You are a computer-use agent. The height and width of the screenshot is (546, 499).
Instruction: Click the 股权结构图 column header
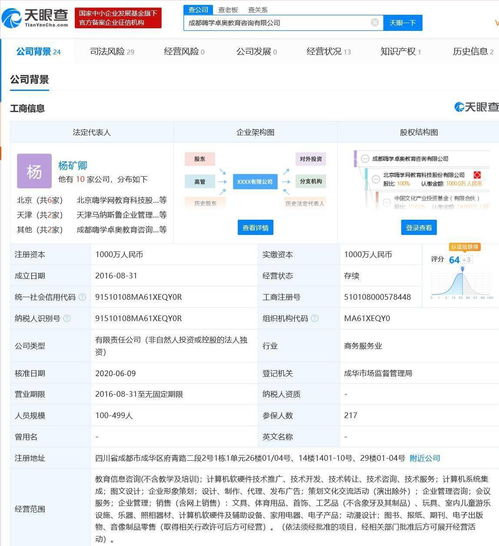(x=419, y=132)
